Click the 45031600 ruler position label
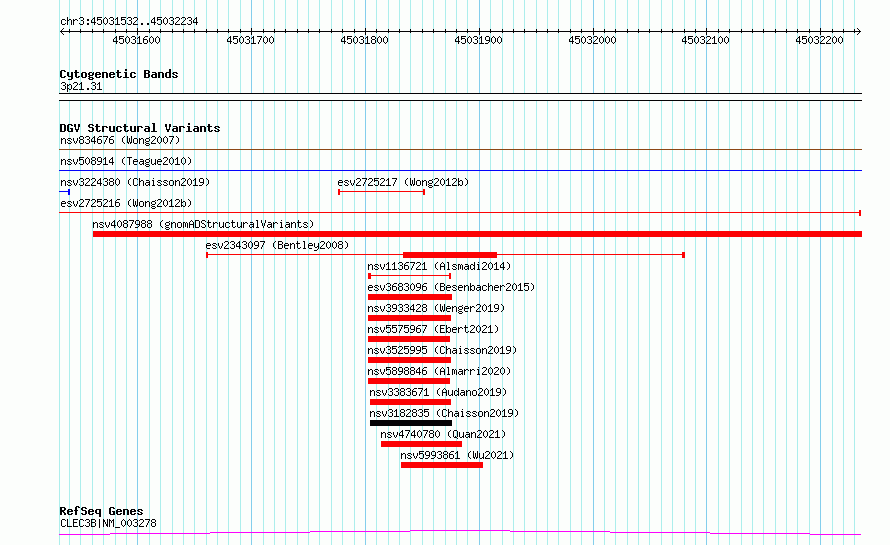 [x=136, y=40]
